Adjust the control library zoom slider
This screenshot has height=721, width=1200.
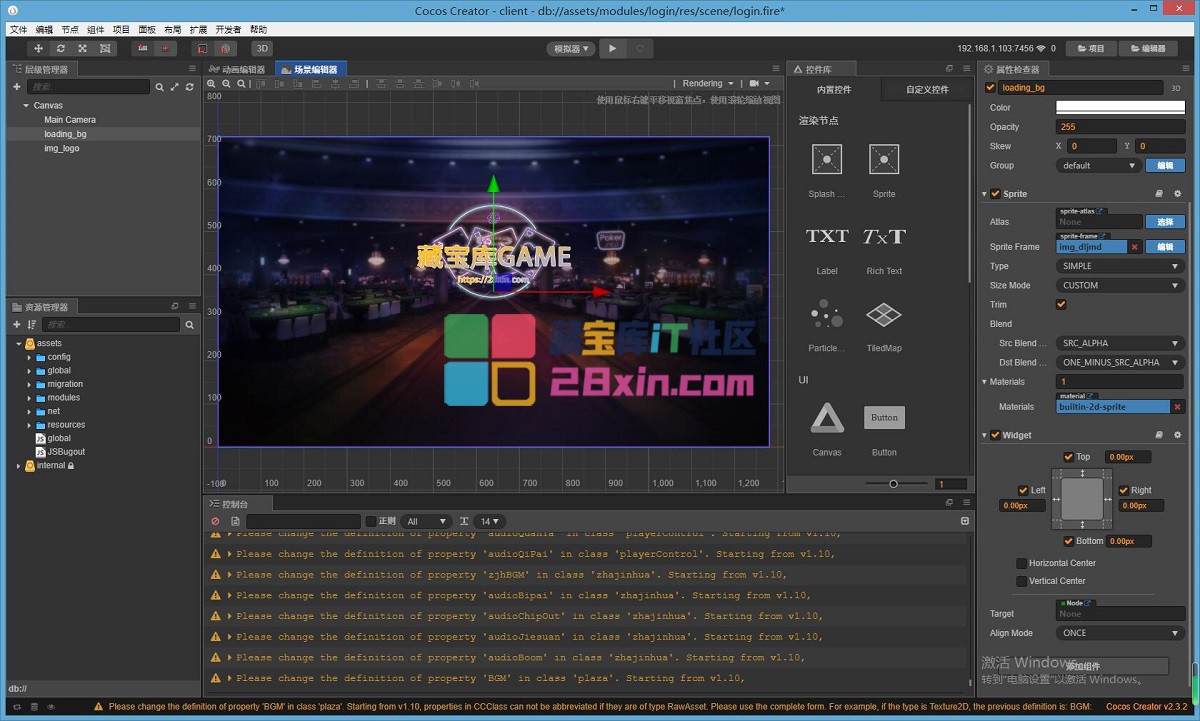point(893,484)
